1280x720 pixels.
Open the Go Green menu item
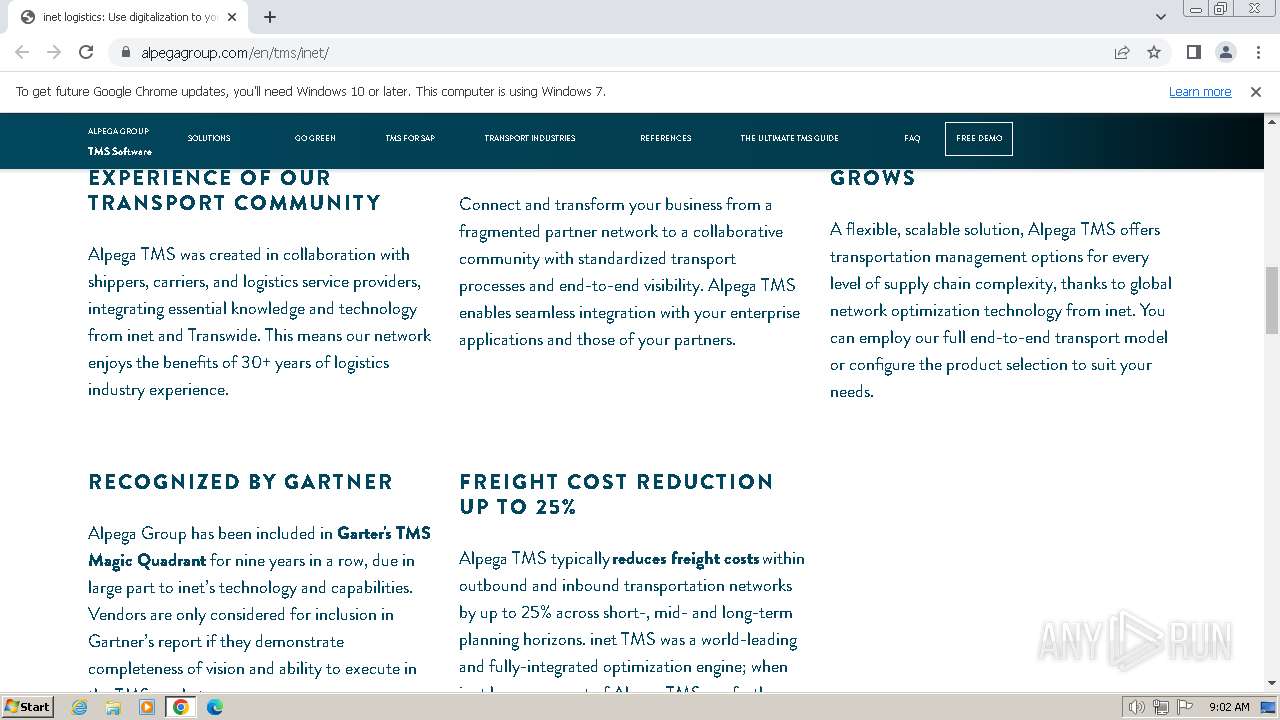(315, 138)
